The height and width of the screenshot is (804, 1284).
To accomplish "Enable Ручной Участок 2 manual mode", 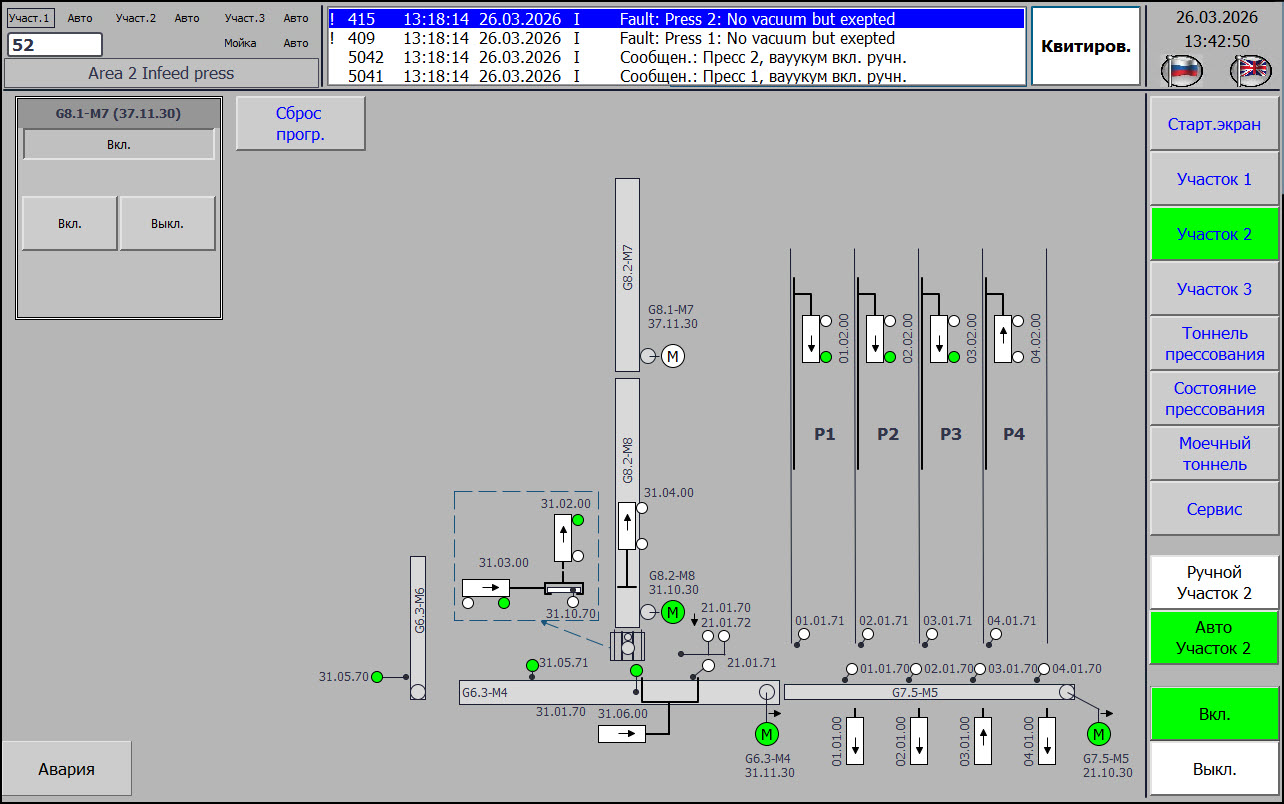I will coord(1214,583).
